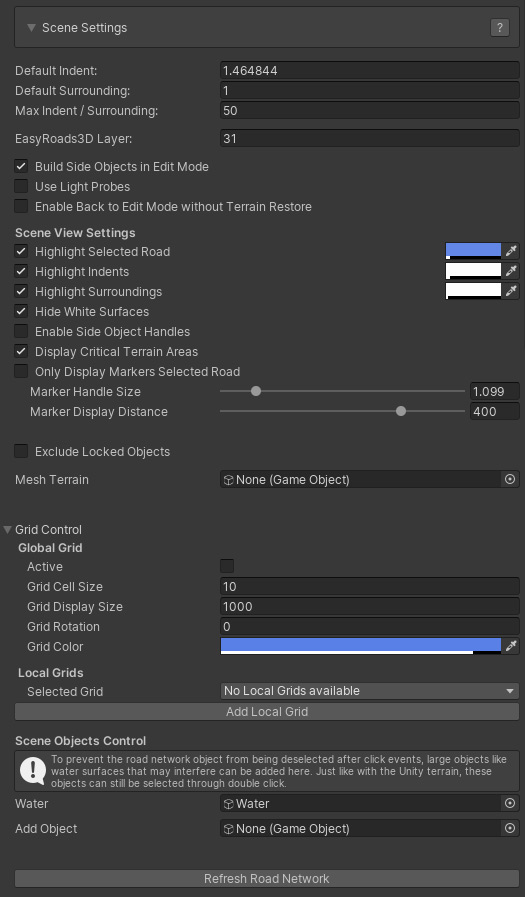Open object picker for Add Object field

point(510,828)
